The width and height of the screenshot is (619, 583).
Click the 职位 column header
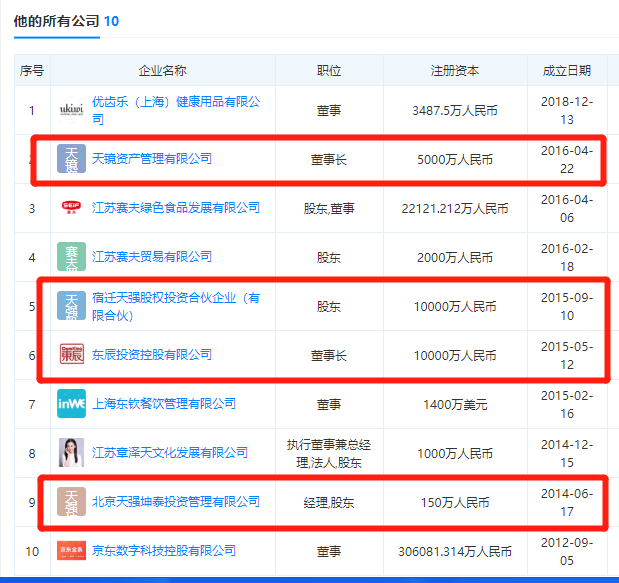[x=329, y=71]
